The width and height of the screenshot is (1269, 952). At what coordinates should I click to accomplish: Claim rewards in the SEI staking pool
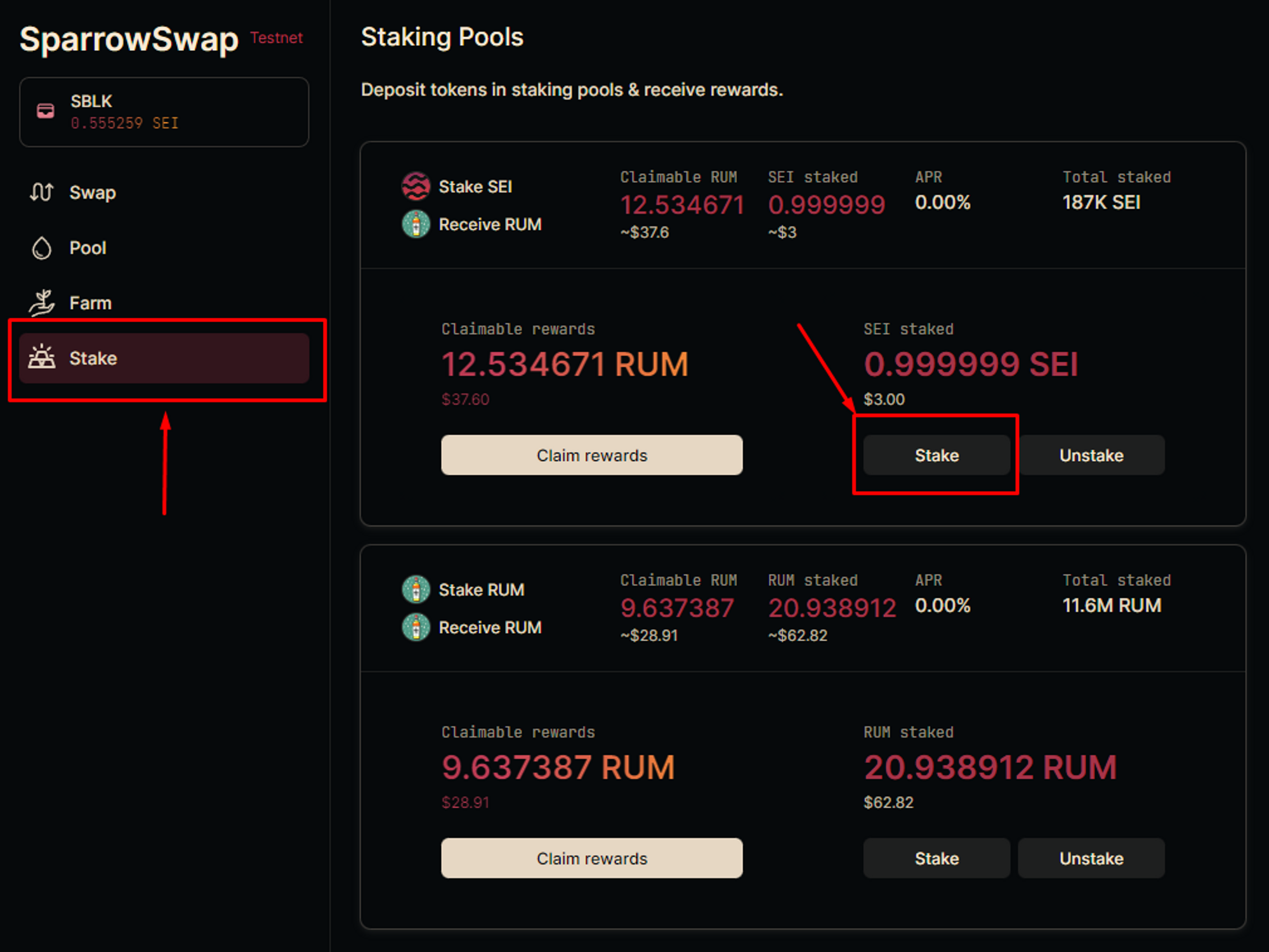point(591,455)
